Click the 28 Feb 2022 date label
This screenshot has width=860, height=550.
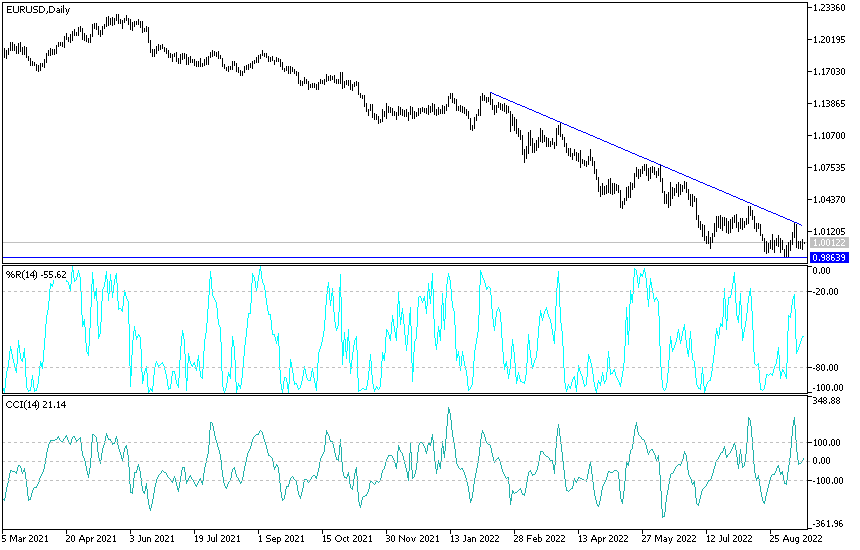pos(539,538)
